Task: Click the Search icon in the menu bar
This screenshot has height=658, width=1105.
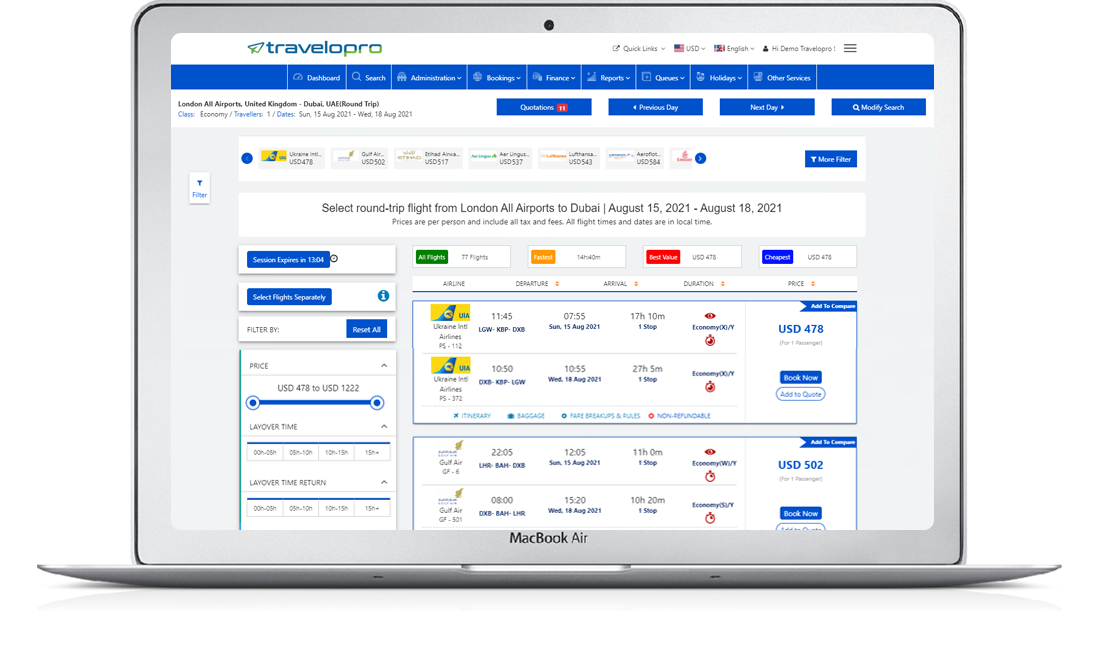Action: 355,76
